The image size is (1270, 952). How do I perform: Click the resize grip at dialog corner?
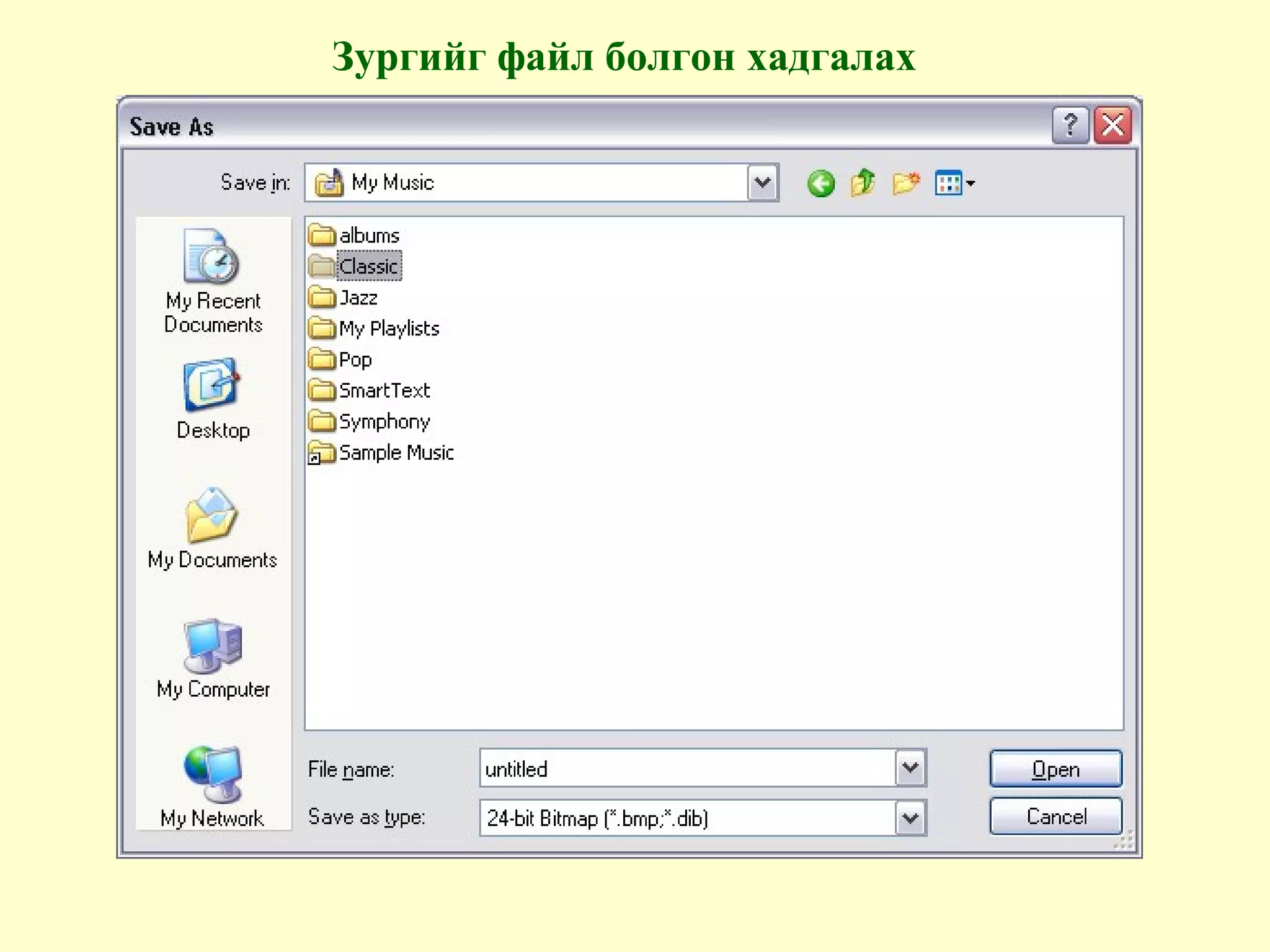1124,840
